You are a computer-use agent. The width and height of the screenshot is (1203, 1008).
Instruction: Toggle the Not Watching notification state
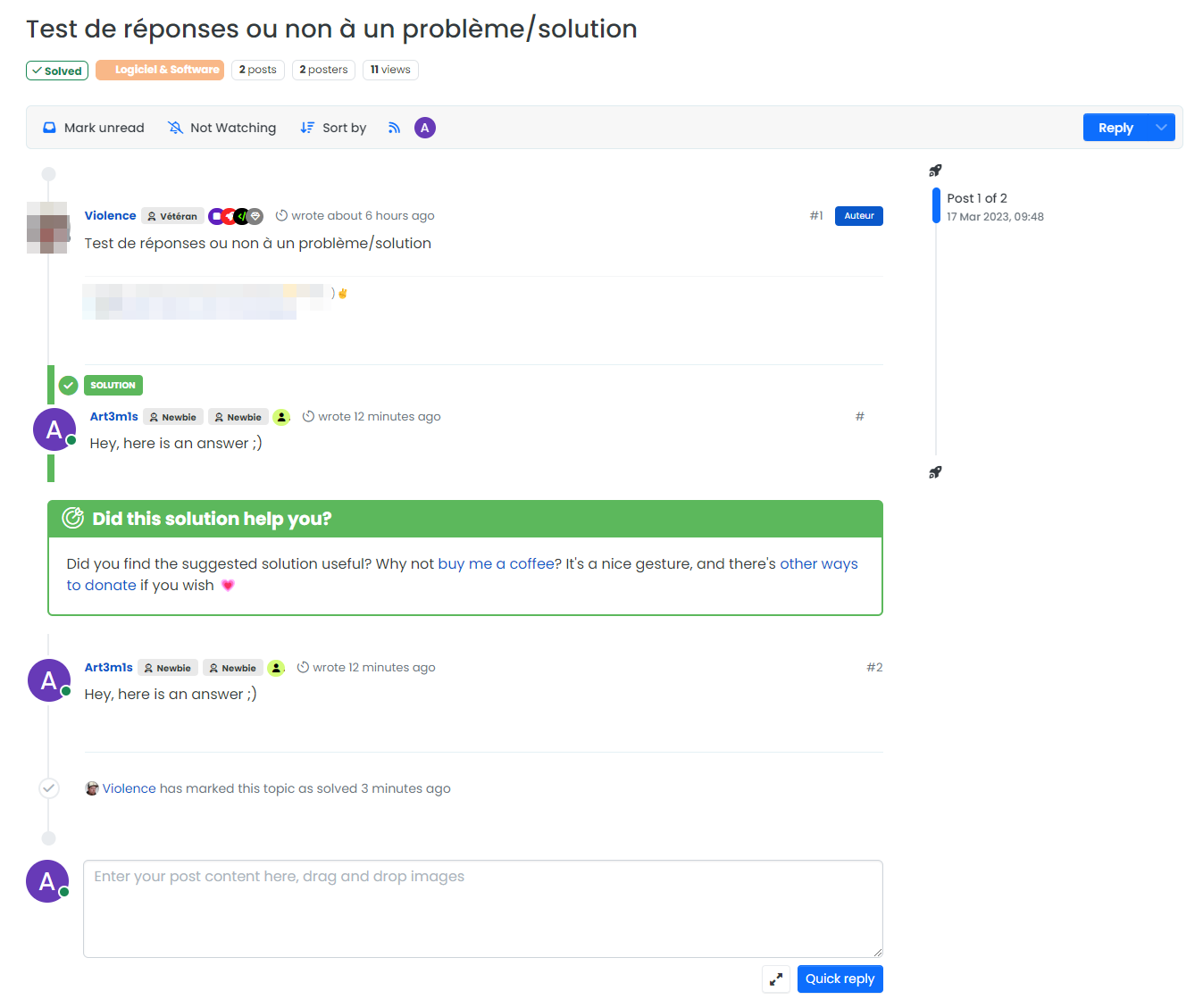point(222,128)
